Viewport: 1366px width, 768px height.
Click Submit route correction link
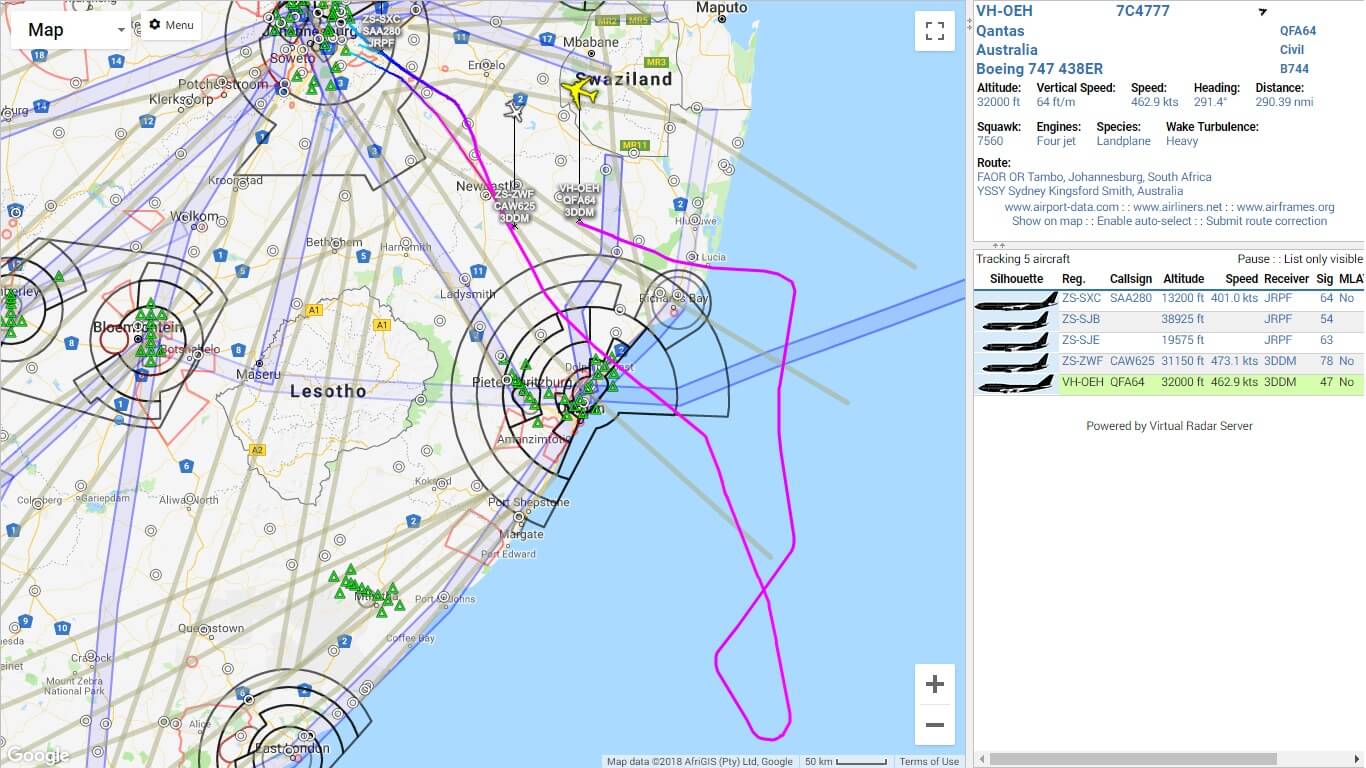(1266, 221)
